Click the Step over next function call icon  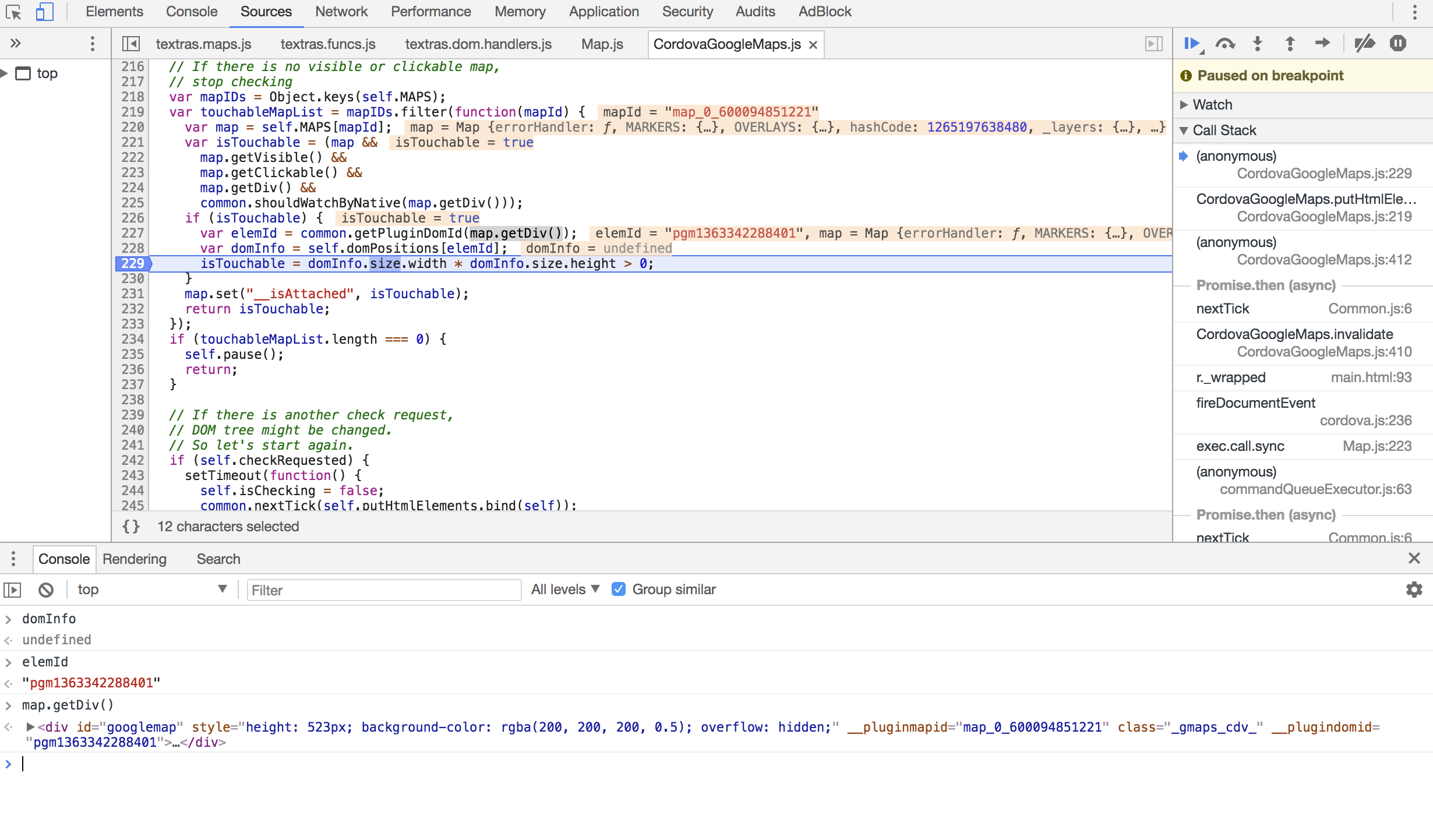(1226, 43)
